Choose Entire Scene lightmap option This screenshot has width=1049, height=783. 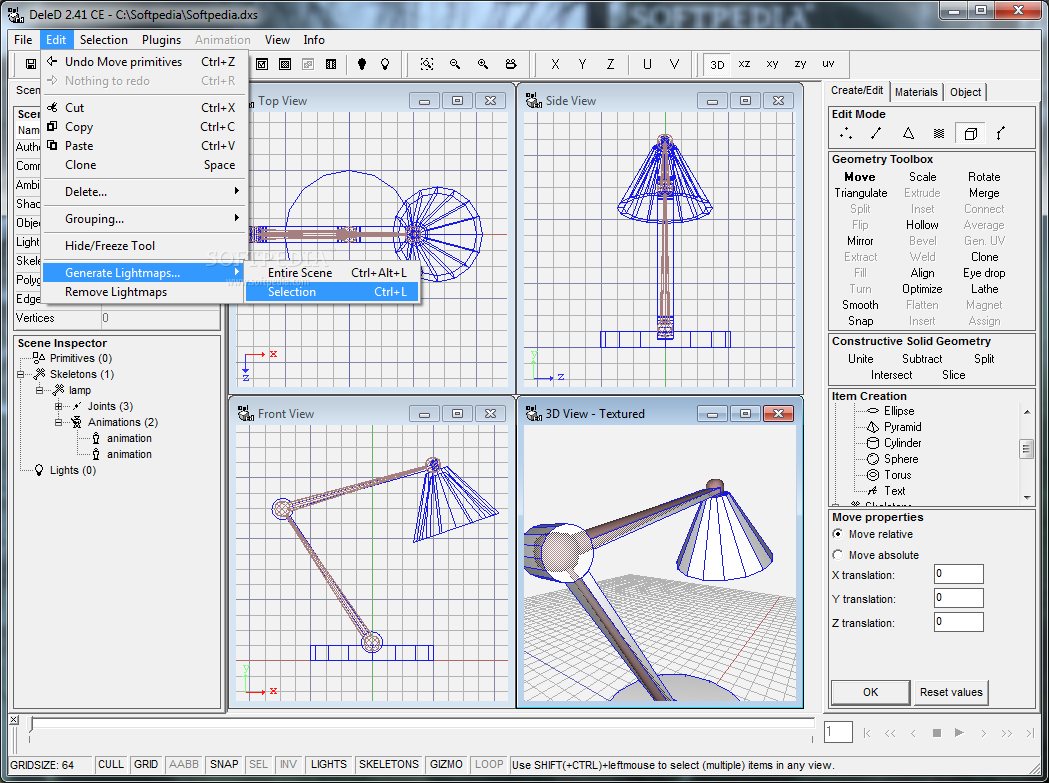pos(332,273)
